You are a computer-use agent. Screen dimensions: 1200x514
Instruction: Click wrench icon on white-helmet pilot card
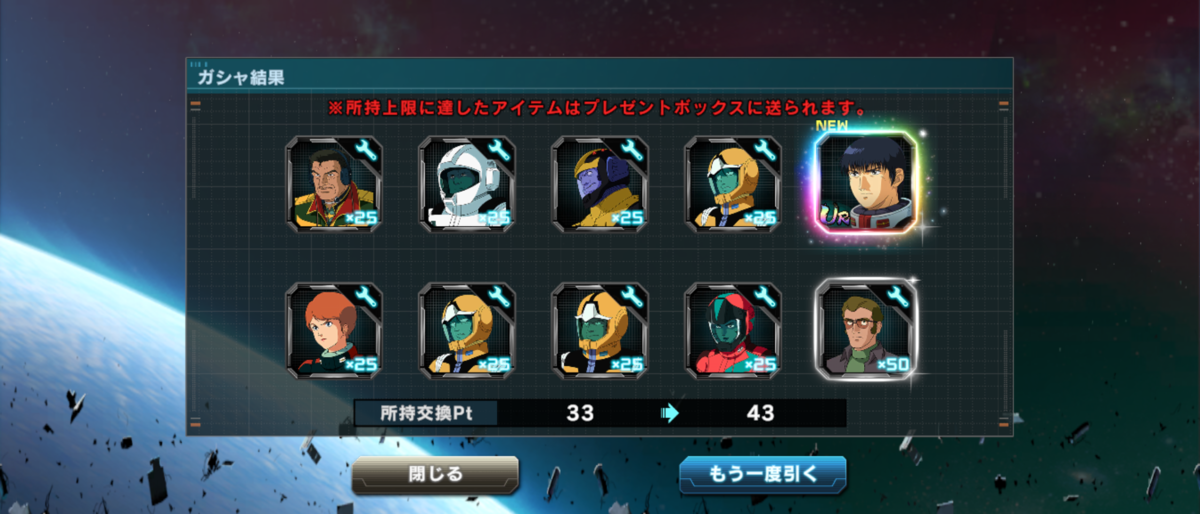click(x=499, y=151)
